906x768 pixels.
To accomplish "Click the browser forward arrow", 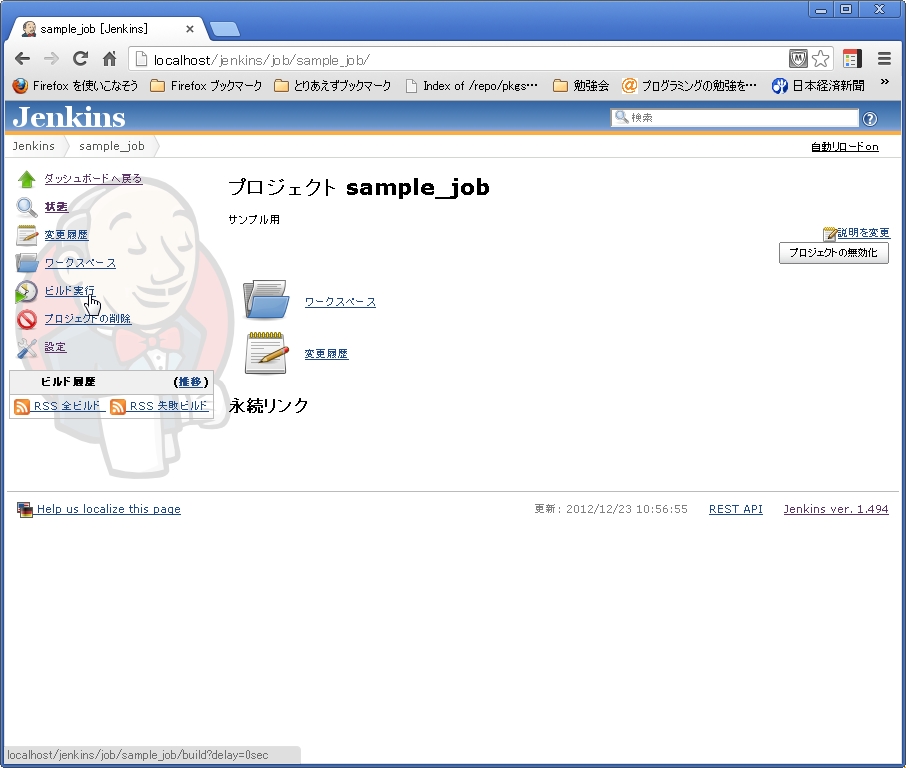I will pos(51,58).
